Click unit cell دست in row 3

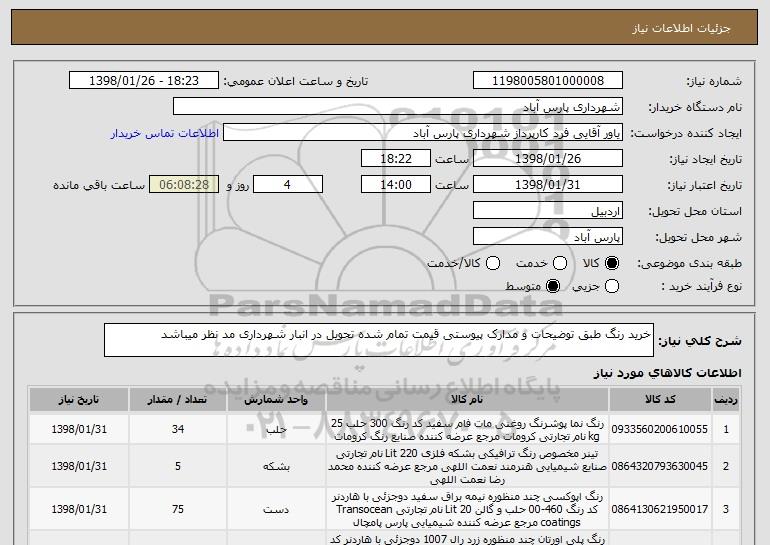click(x=276, y=509)
